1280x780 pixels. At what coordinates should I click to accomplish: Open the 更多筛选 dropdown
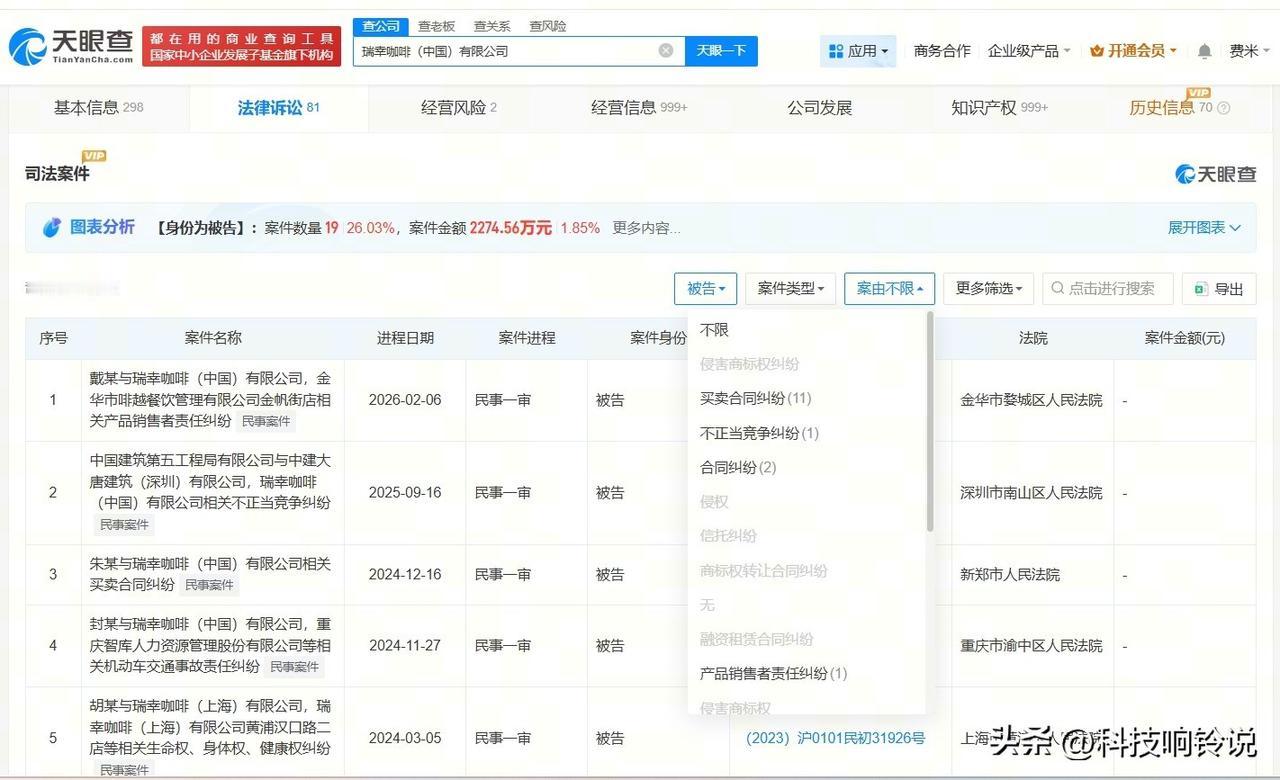click(x=988, y=289)
